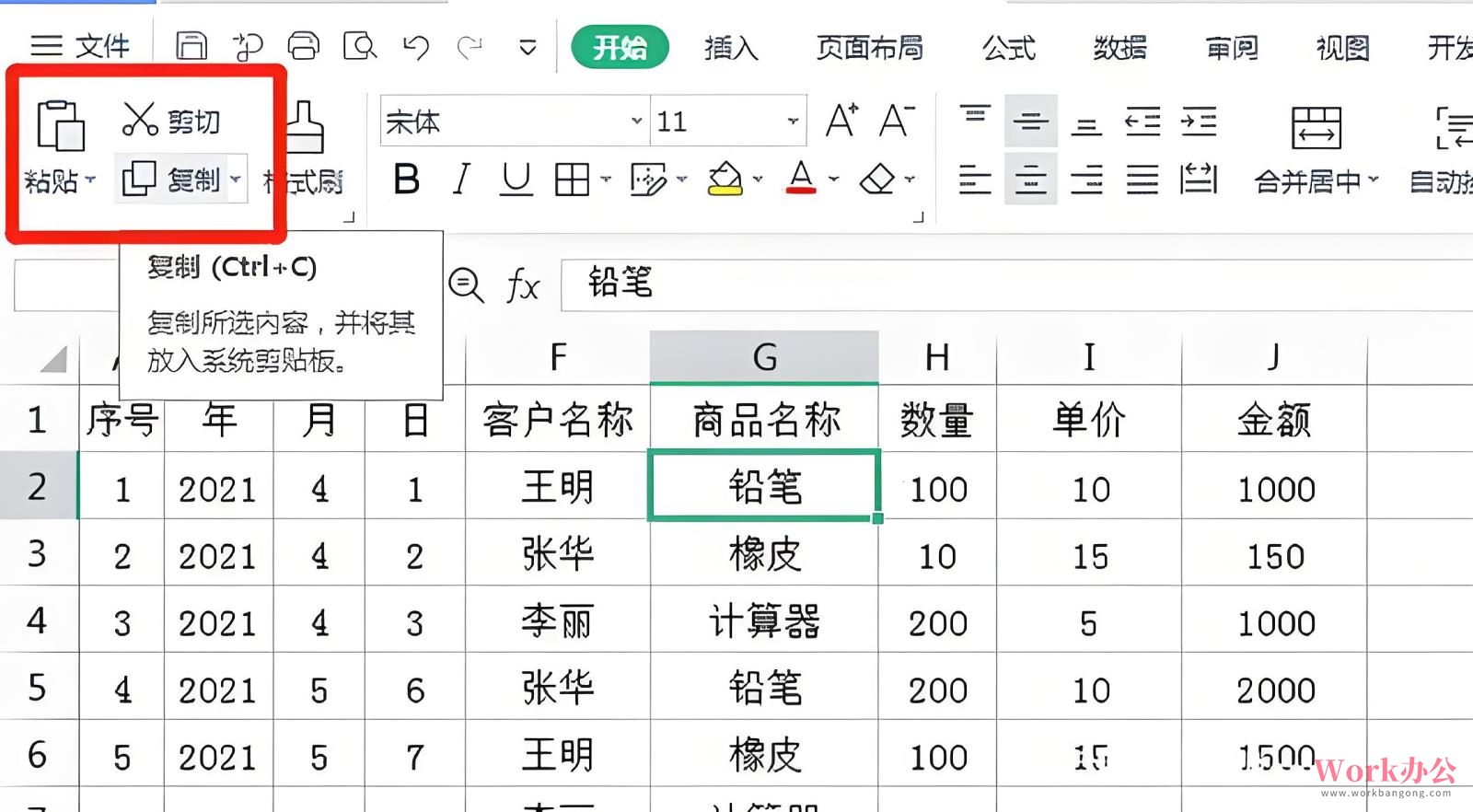Image resolution: width=1473 pixels, height=812 pixels.
Task: Align cell content to top
Action: pos(974,118)
